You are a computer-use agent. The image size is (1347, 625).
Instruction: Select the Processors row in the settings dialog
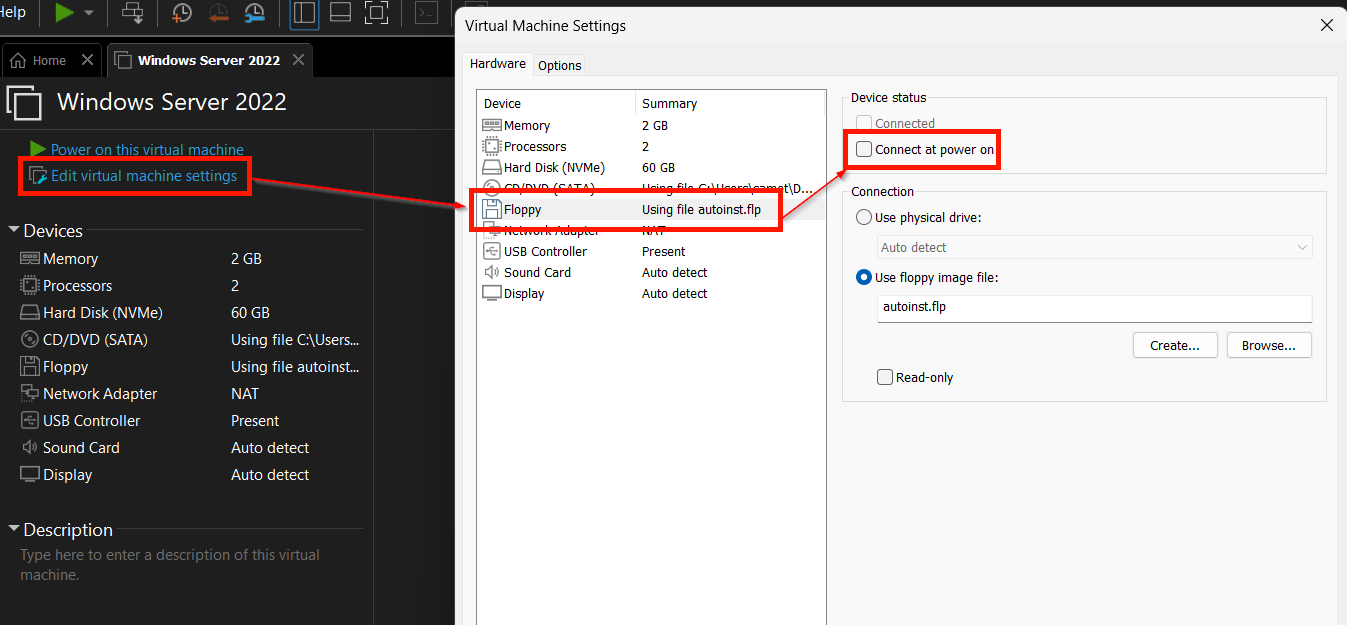[x=651, y=146]
